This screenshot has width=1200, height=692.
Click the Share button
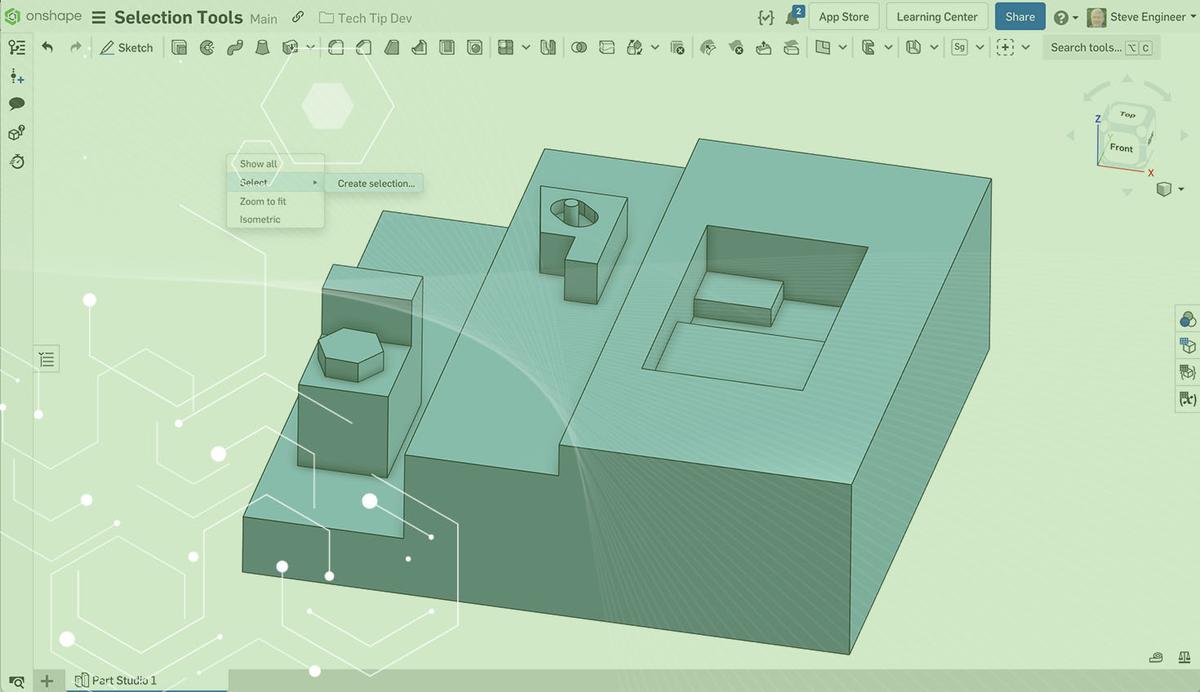pos(1019,16)
